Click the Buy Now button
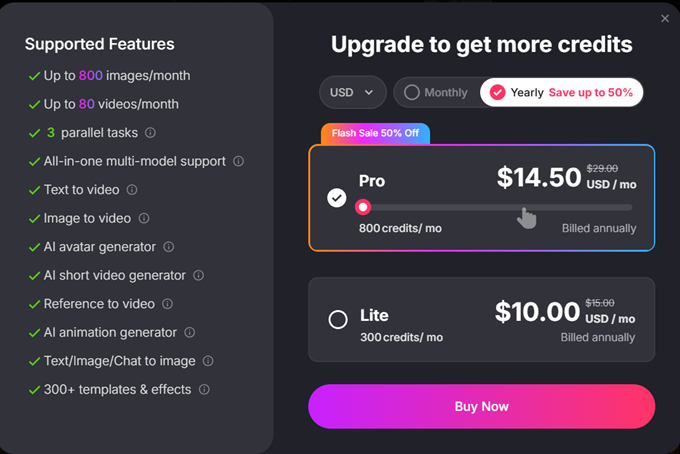The image size is (680, 454). click(481, 406)
